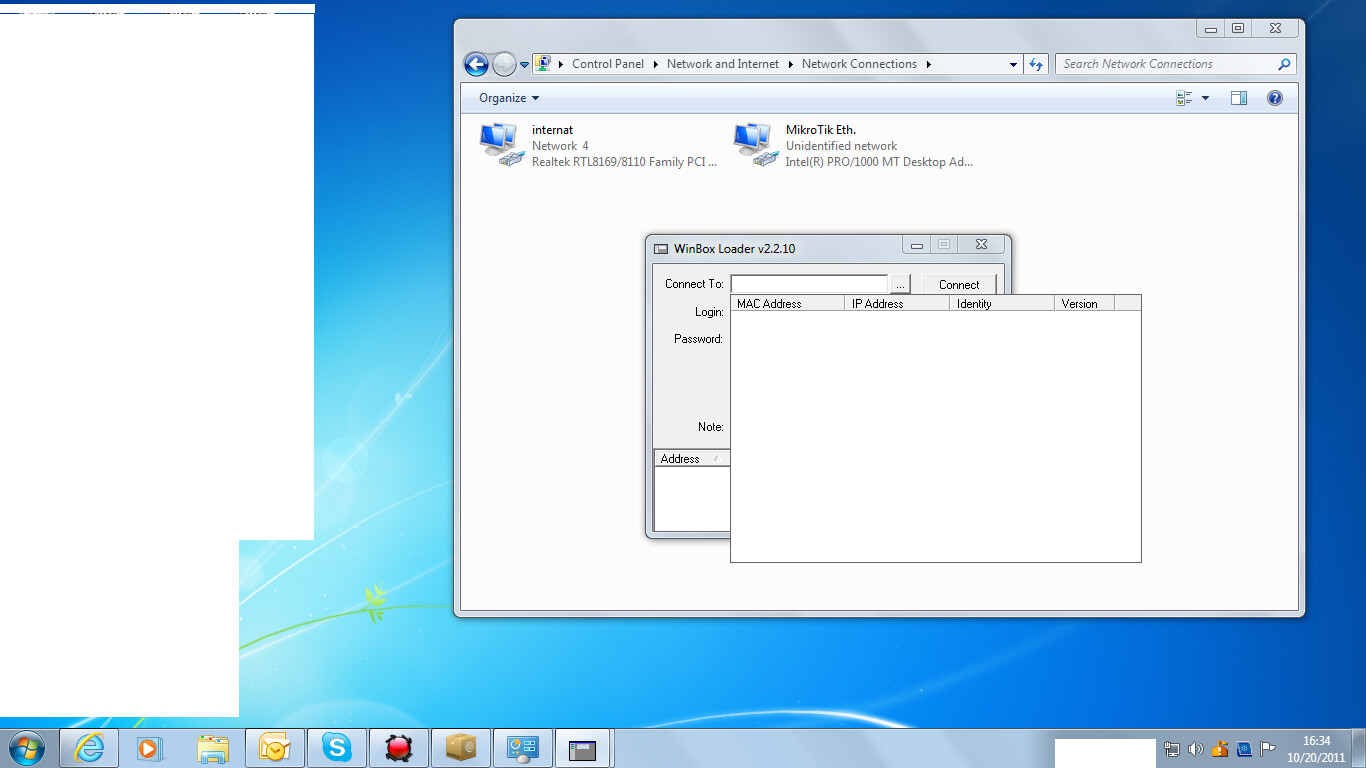This screenshot has width=1366, height=768.
Task: Click the WinBox Loader title bar icon
Action: (x=660, y=249)
